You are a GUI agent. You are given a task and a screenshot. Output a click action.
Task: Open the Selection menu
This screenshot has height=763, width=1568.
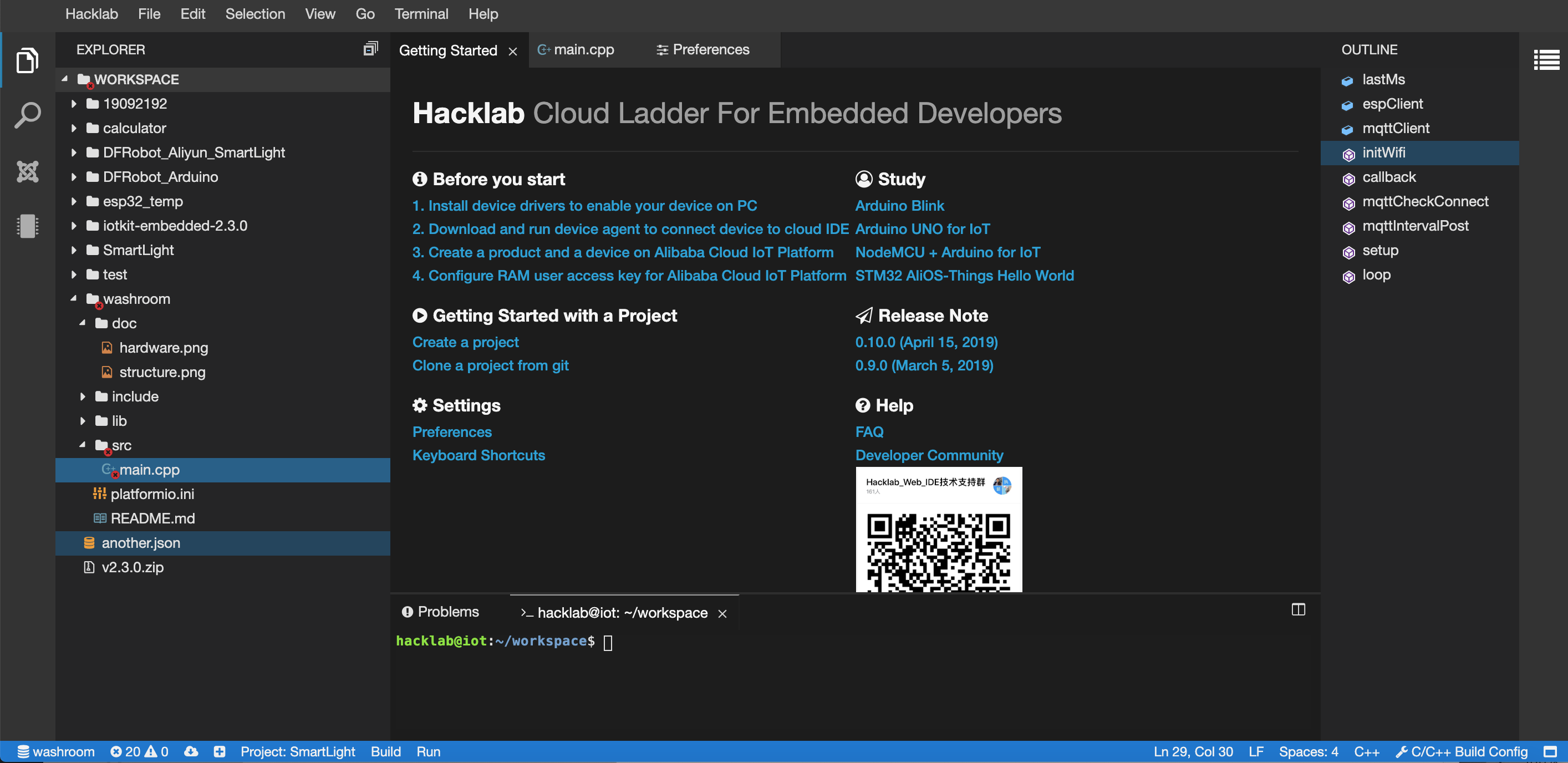pyautogui.click(x=255, y=14)
